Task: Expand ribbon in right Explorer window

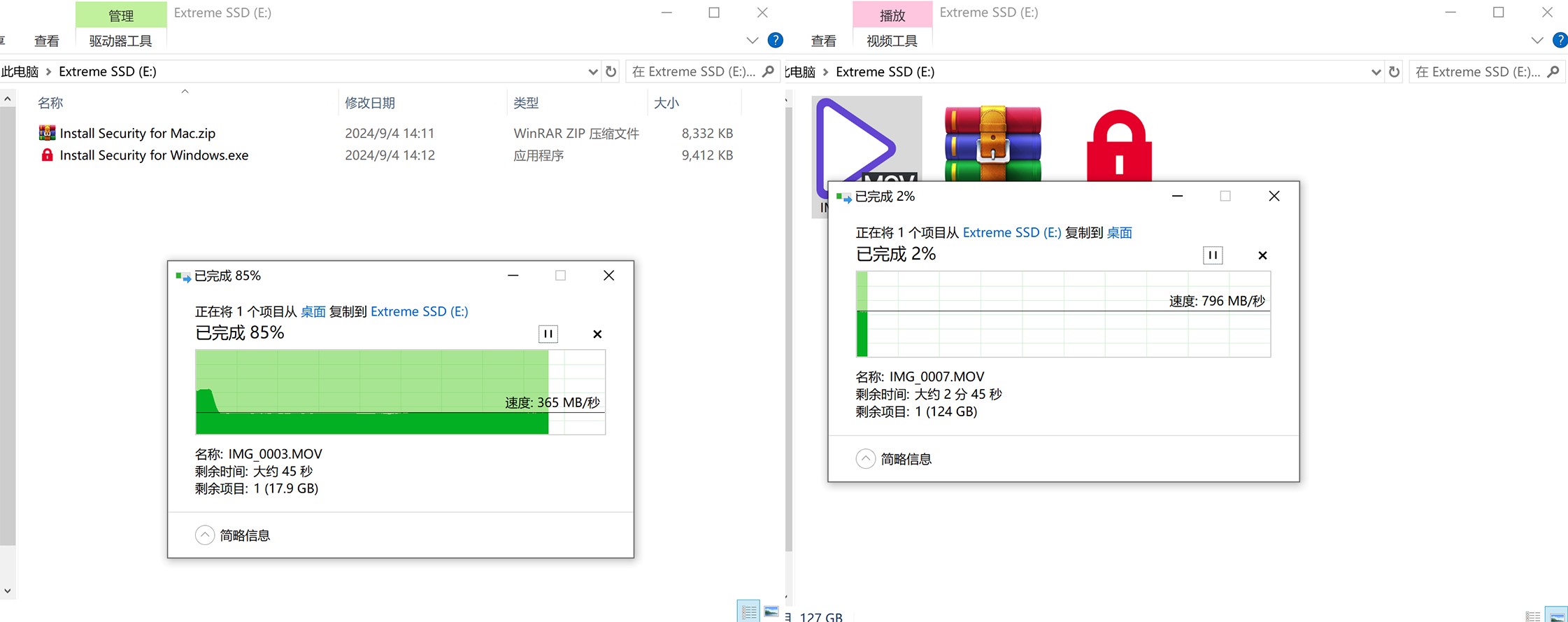Action: (x=1537, y=41)
